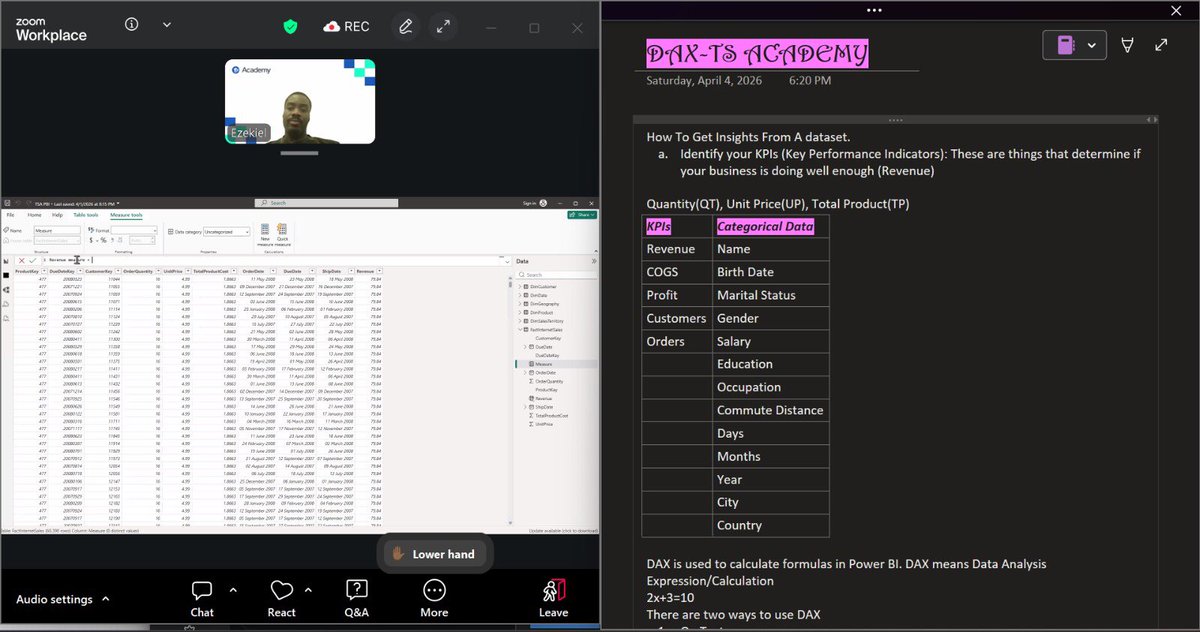Expand DimDate table in Data pane
This screenshot has height=632, width=1200.
tap(520, 295)
